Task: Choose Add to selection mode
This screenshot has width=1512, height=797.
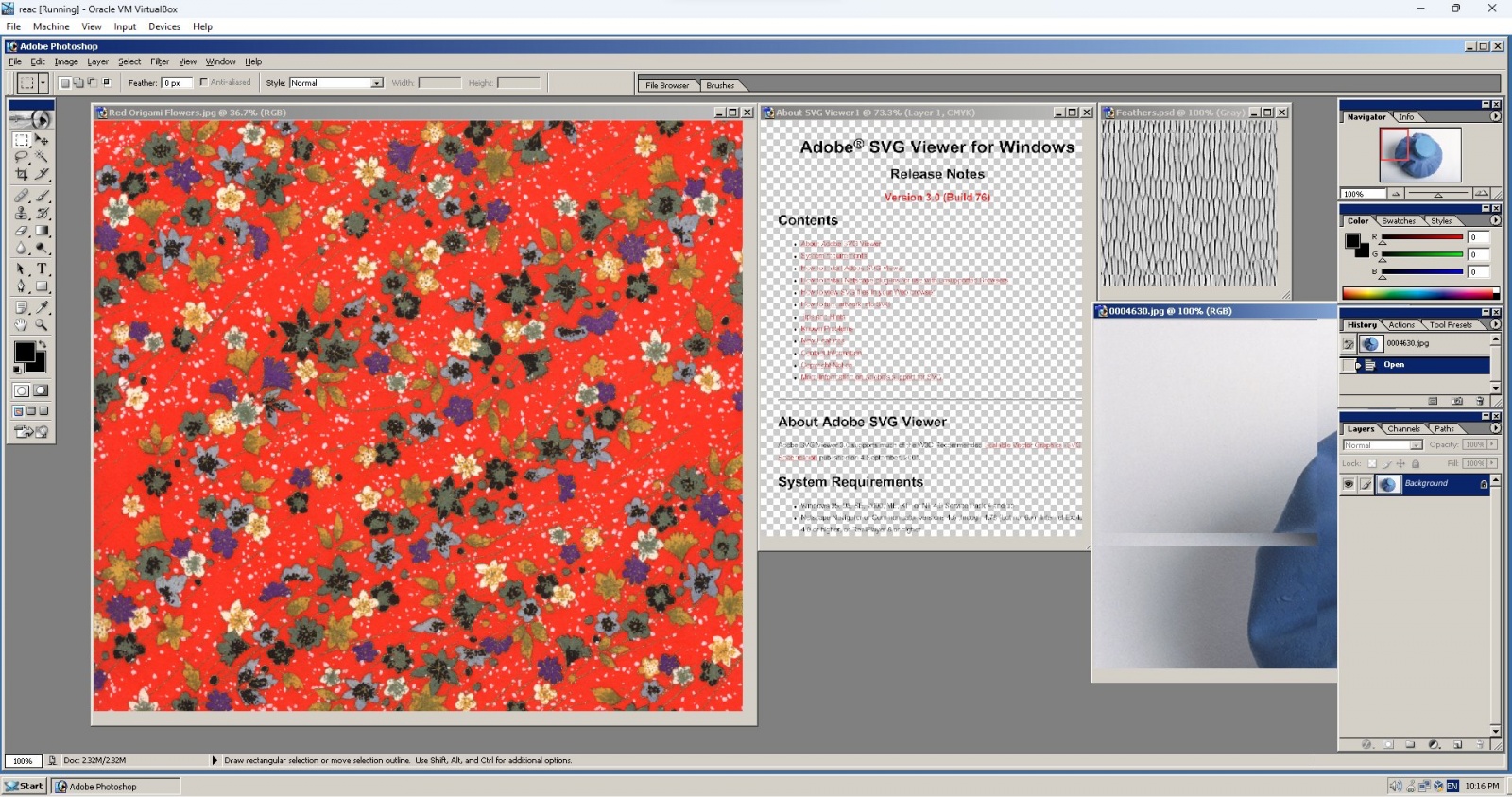Action: coord(78,82)
